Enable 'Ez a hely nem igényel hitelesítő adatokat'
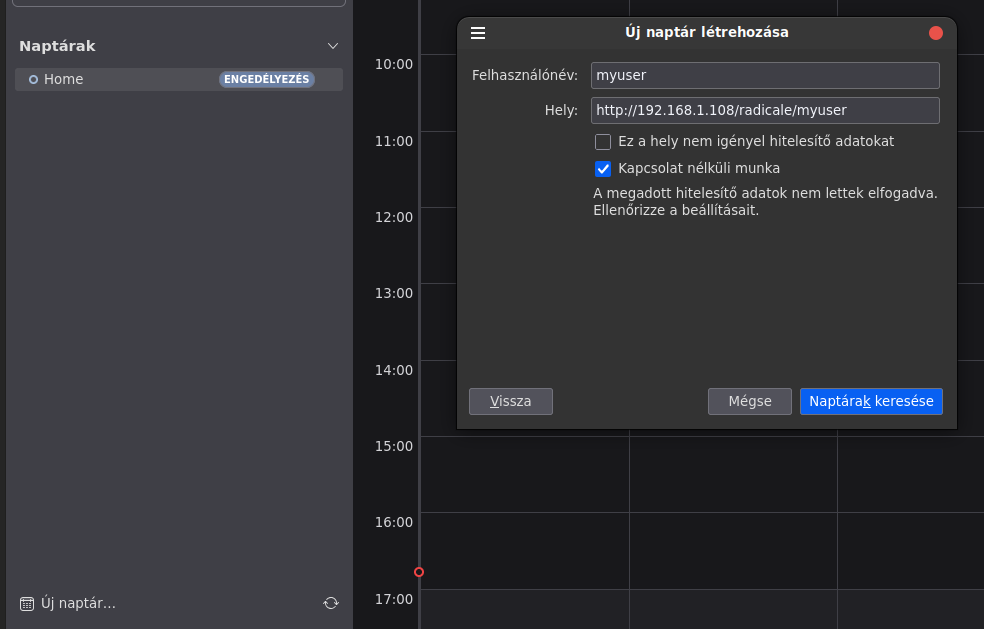984x629 pixels. coord(603,142)
